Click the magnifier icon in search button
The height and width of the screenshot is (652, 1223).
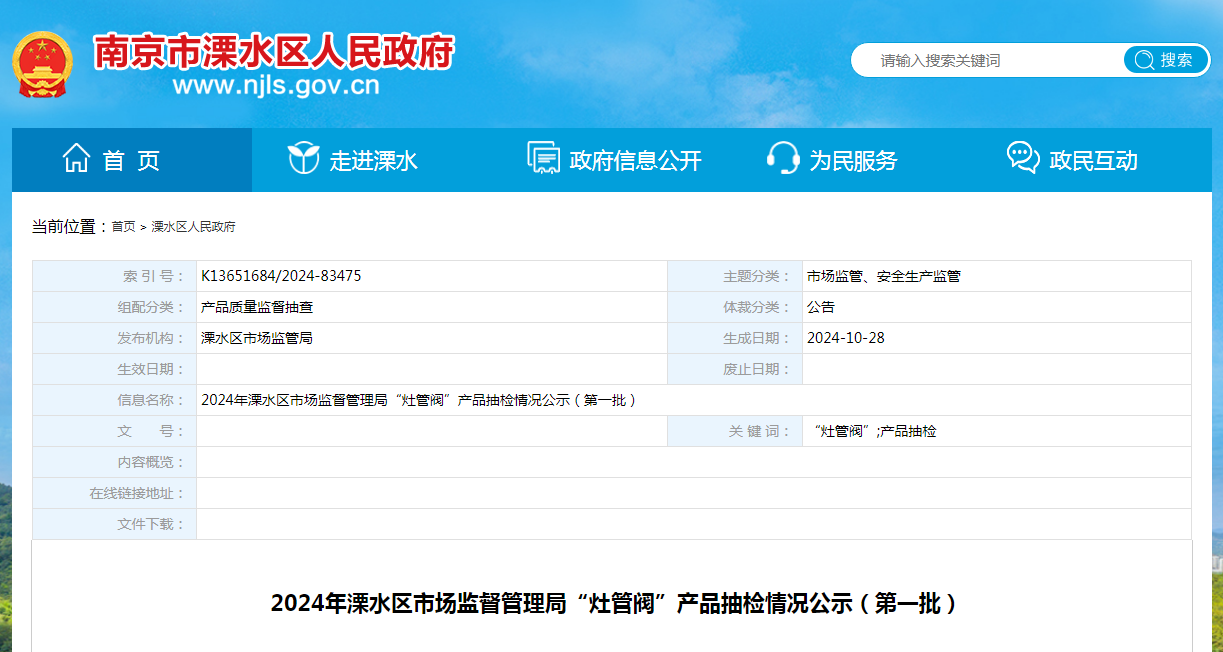pos(1142,60)
